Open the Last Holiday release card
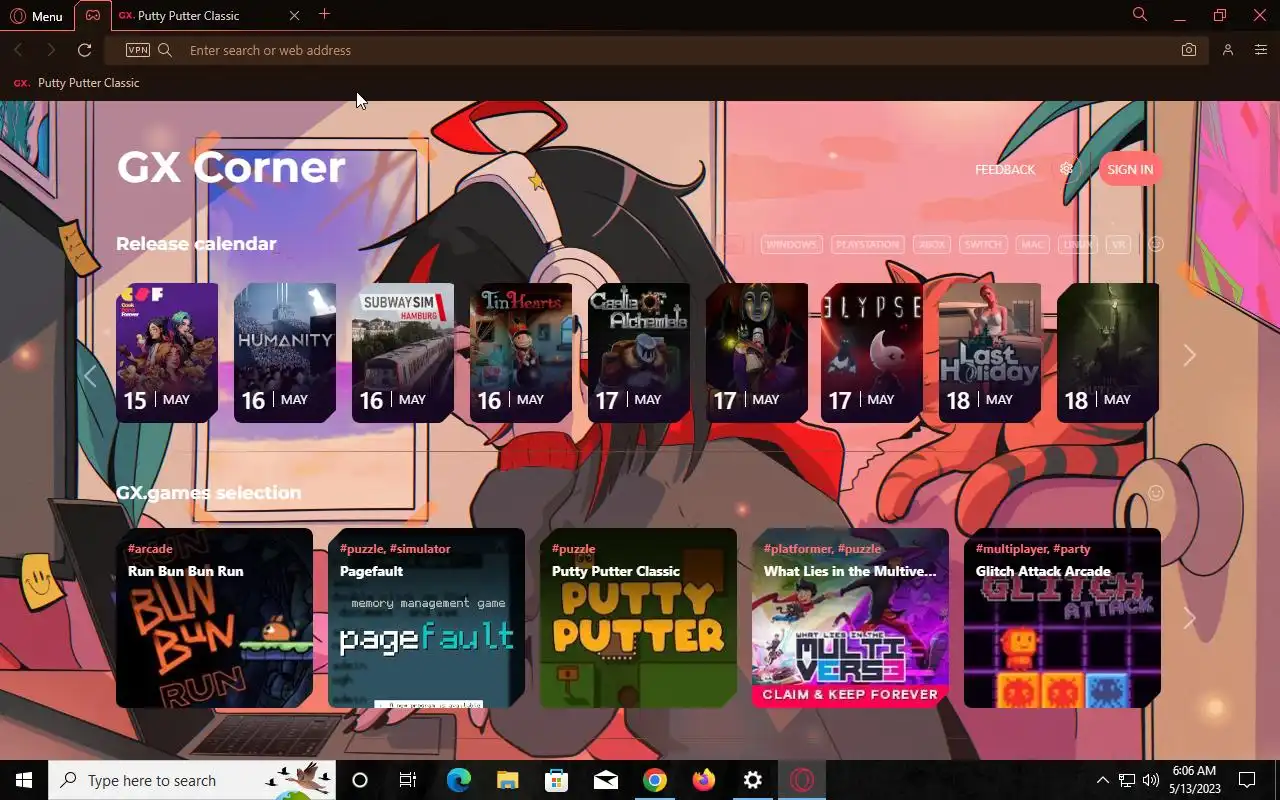This screenshot has height=800, width=1280. (x=990, y=352)
